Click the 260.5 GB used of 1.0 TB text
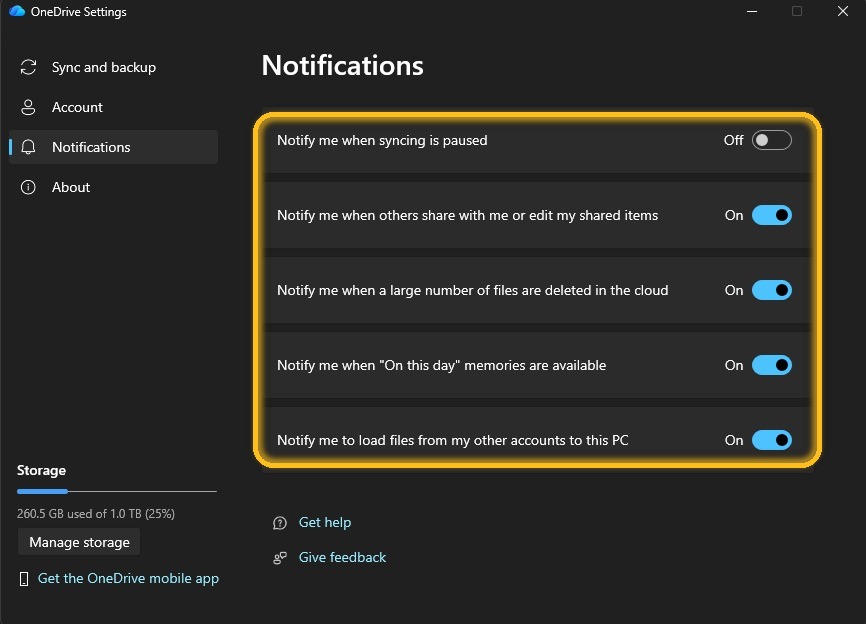 96,514
